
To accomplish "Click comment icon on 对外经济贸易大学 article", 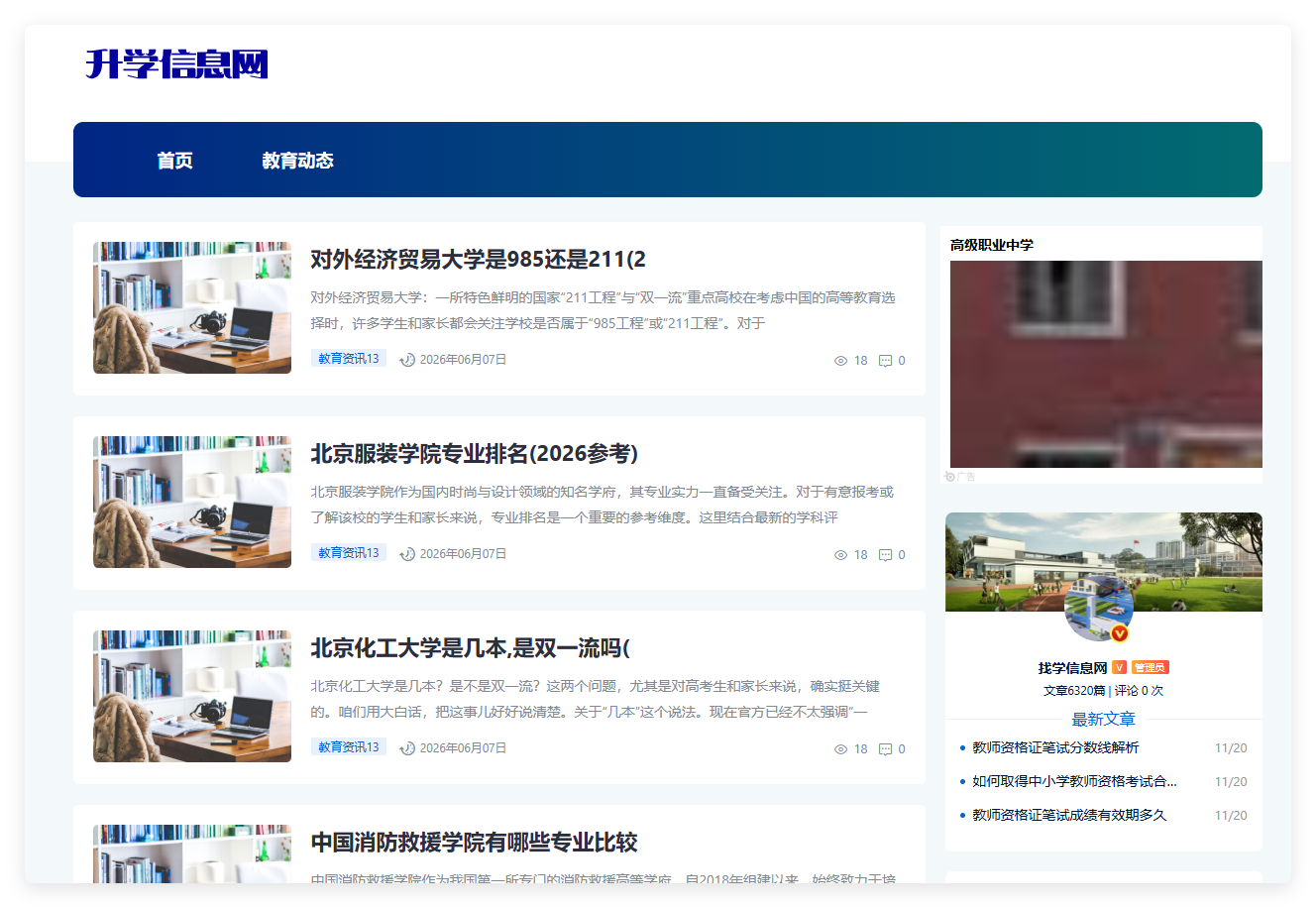I will coord(886,361).
